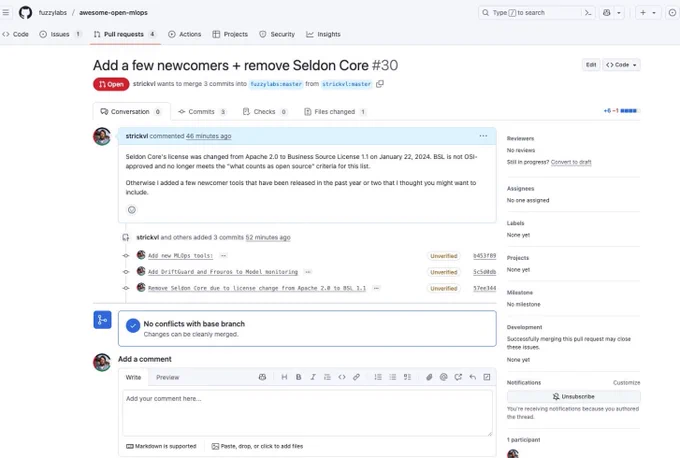The image size is (680, 458).
Task: Switch to the Issues tab
Action: click(x=60, y=34)
